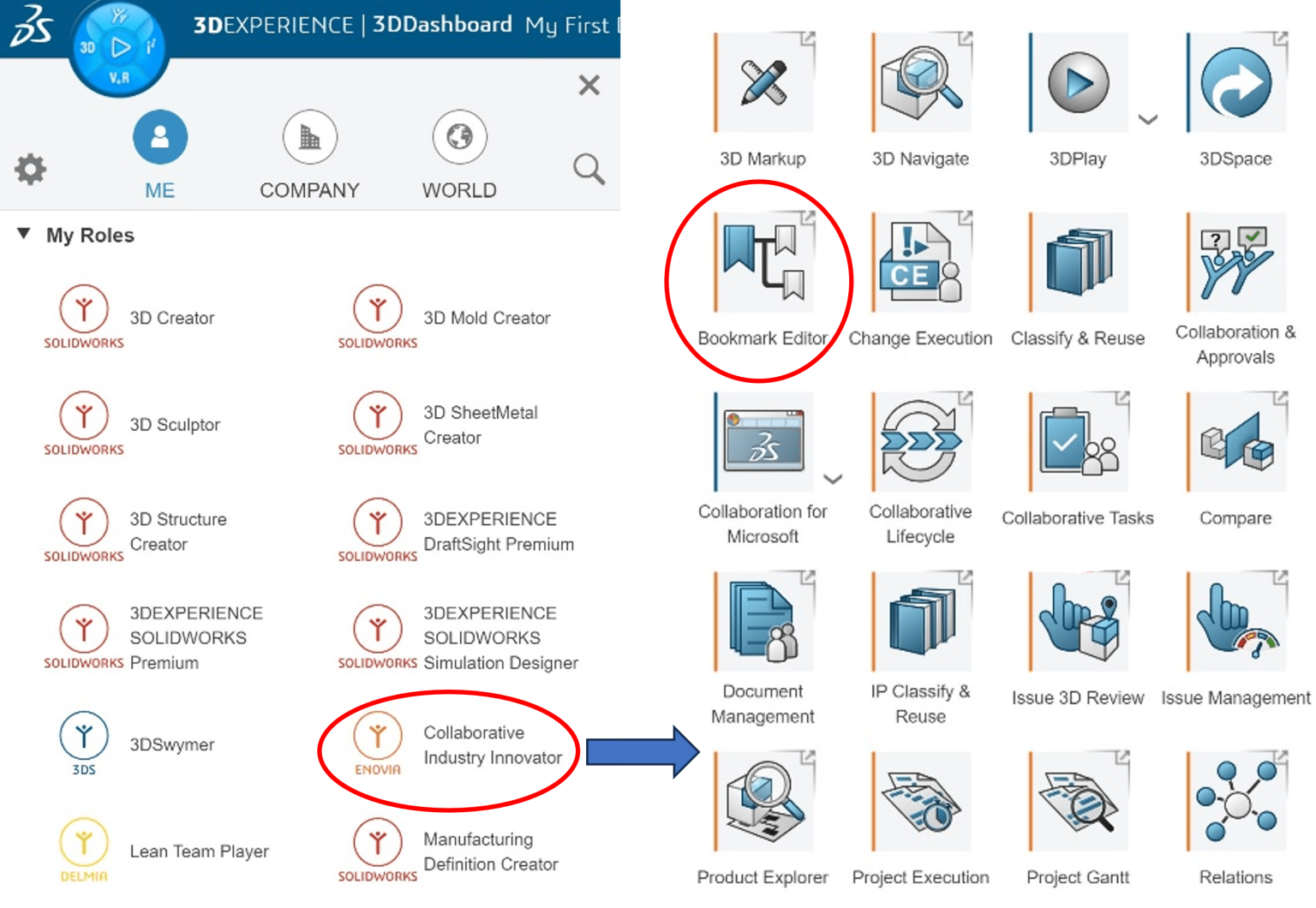Screen dimensions: 1316x908
Task: Expand chevron beside Collaboration for Microsoft
Action: pos(833,479)
